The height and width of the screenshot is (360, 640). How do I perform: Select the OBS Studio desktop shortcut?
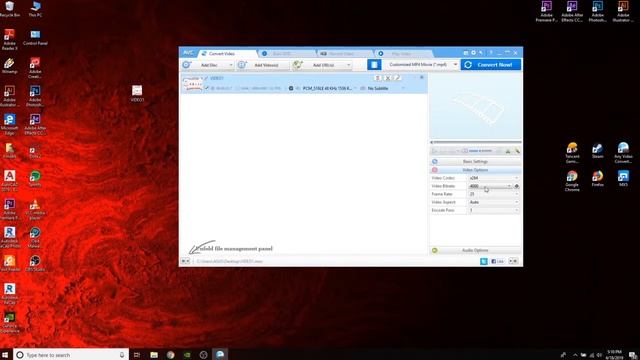click(35, 263)
